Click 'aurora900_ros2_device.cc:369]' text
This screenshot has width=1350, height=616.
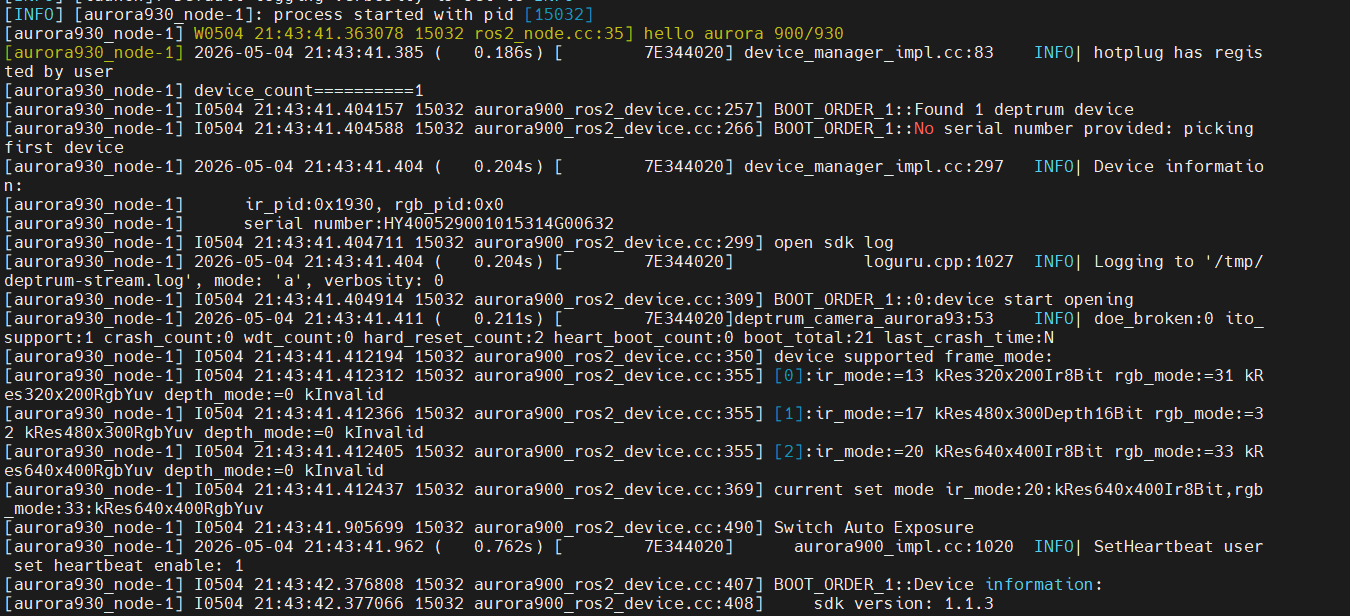tap(619, 489)
